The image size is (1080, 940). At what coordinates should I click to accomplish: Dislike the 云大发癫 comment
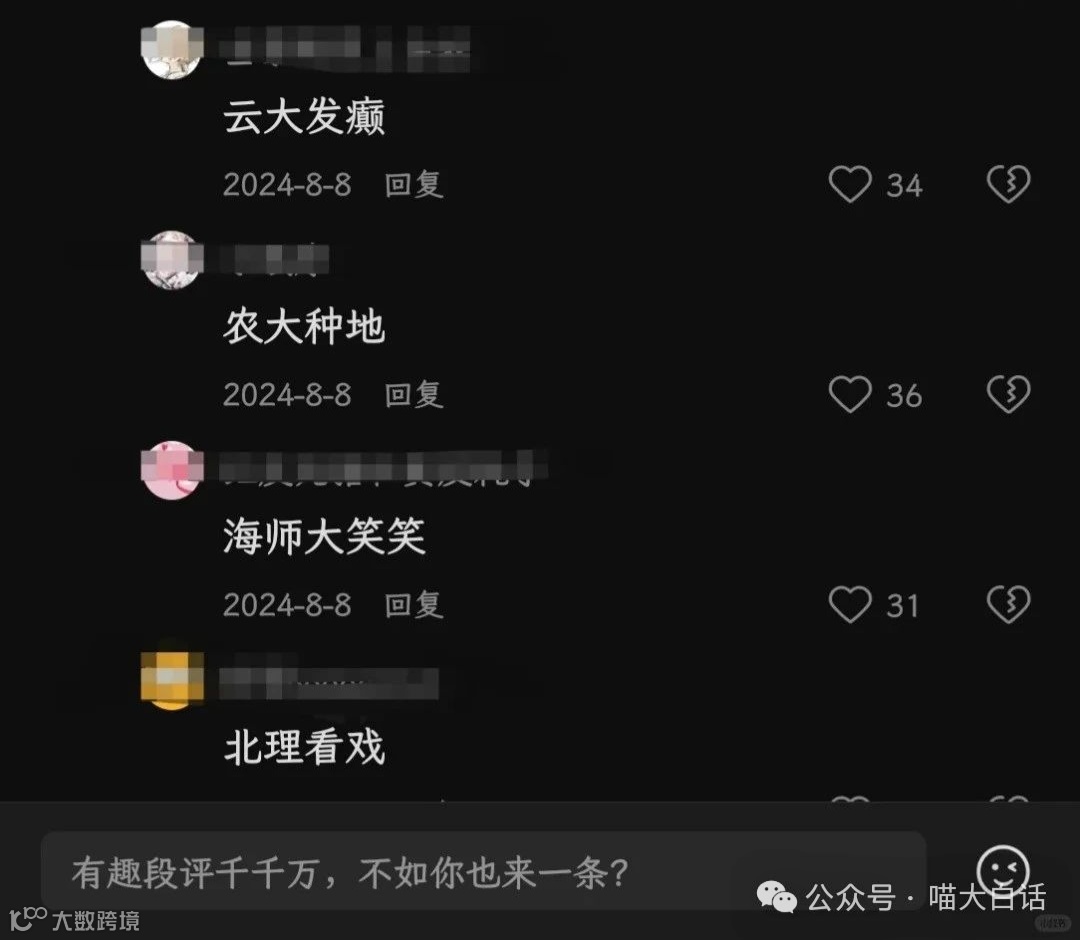(x=1008, y=184)
